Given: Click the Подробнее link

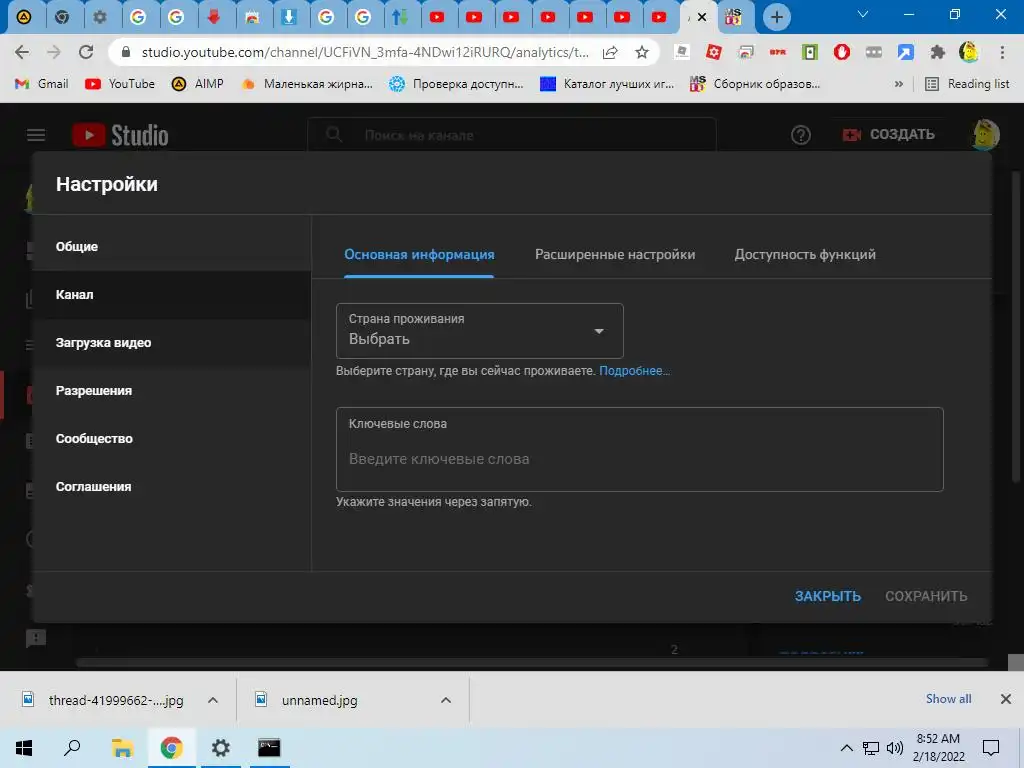Looking at the screenshot, I should pos(634,371).
